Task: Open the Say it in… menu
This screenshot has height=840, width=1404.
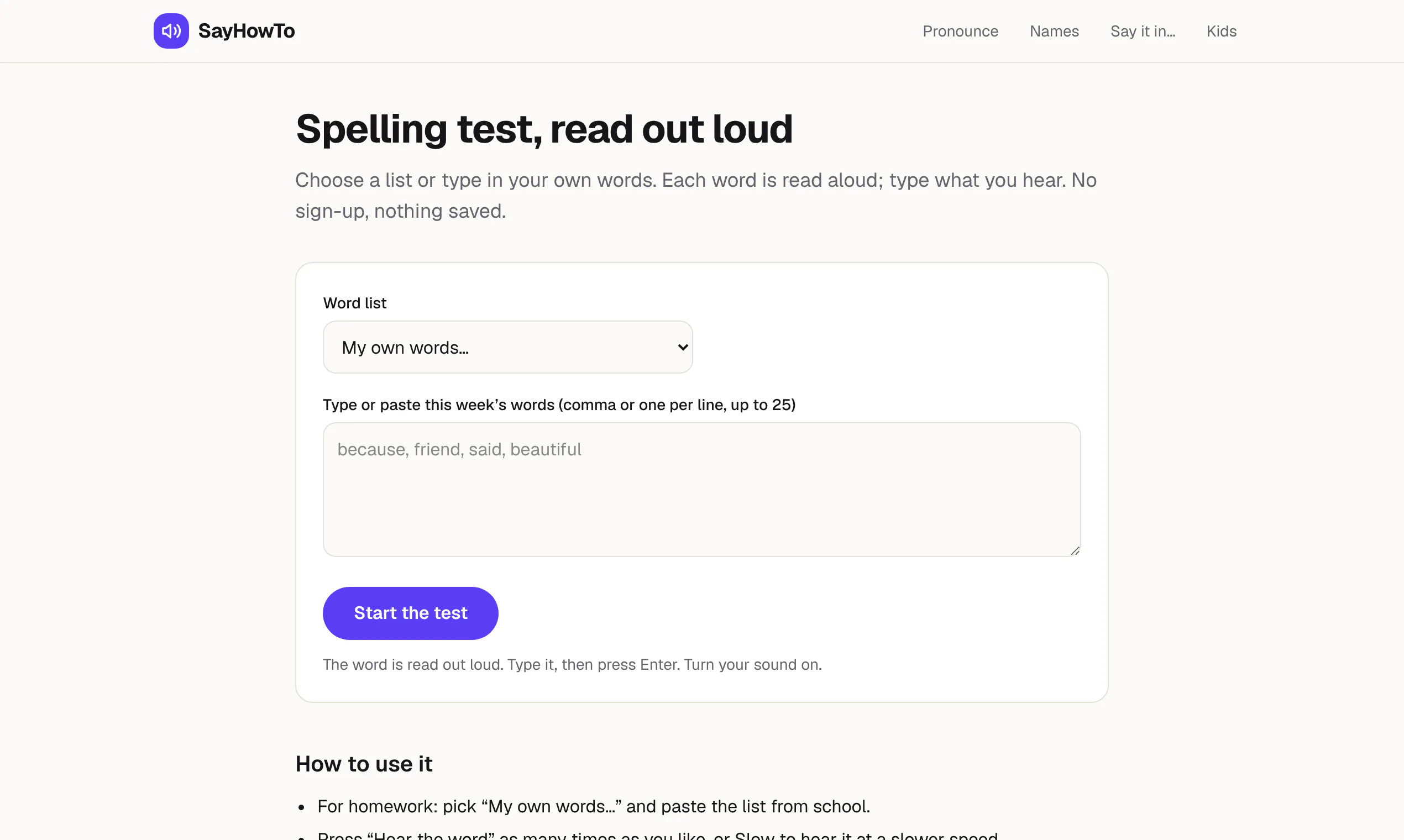Action: tap(1143, 31)
